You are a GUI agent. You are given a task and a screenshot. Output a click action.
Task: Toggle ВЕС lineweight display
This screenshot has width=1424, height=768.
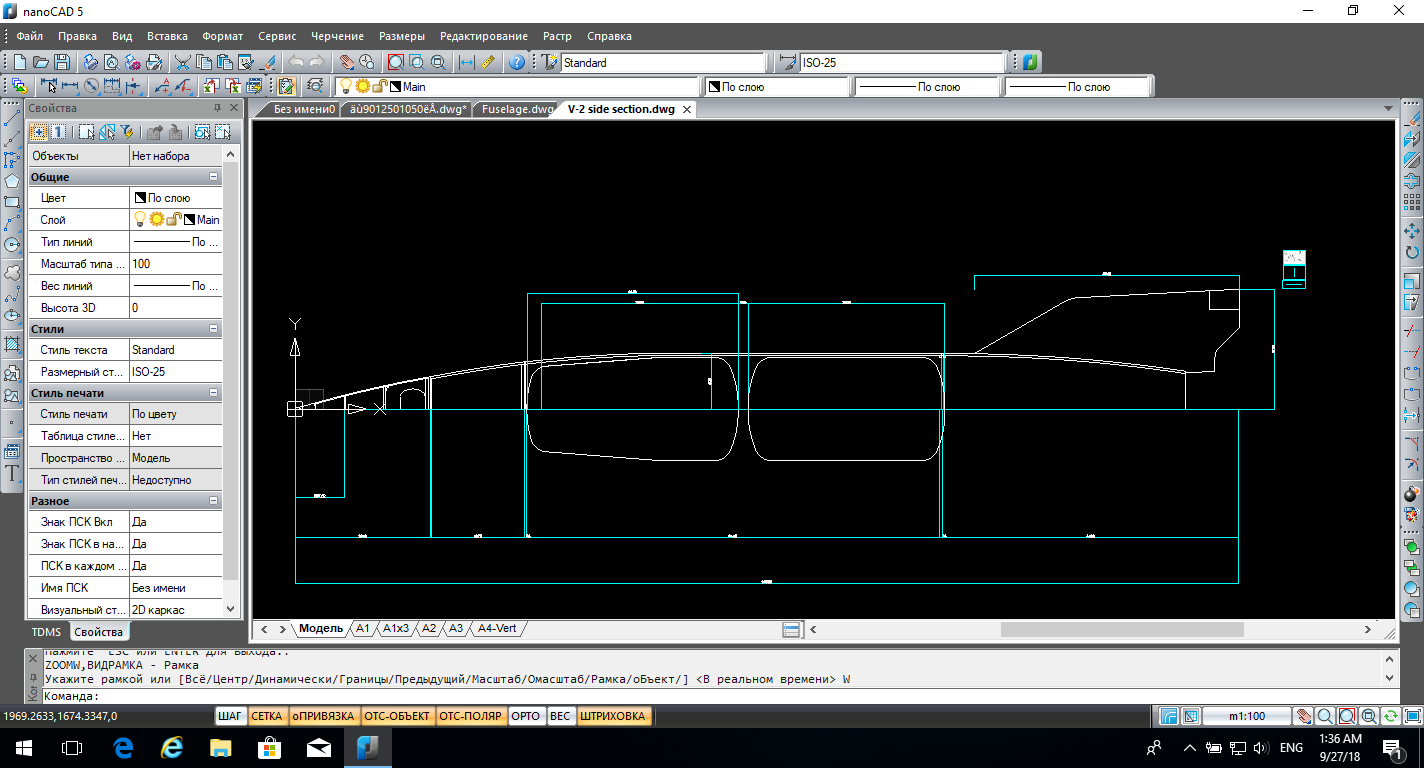(x=560, y=716)
